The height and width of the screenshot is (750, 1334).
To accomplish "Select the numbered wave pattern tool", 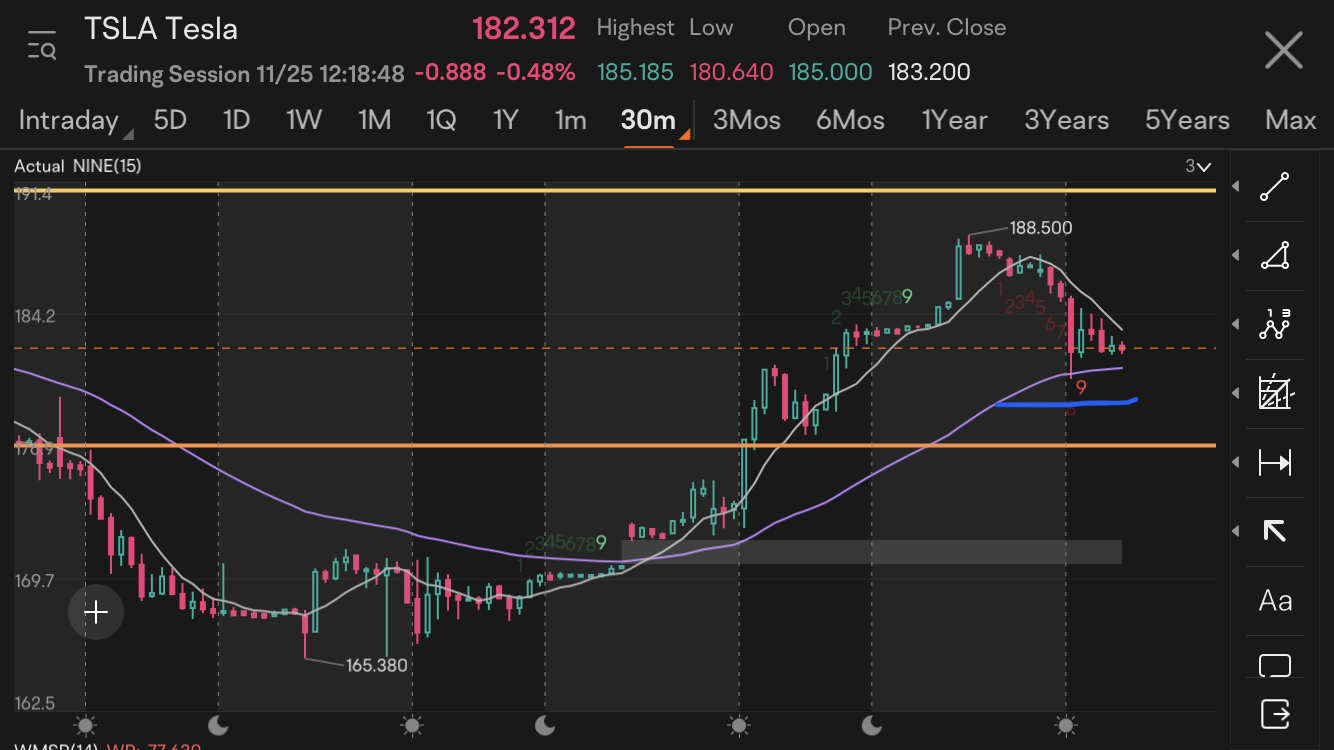I will click(x=1275, y=325).
